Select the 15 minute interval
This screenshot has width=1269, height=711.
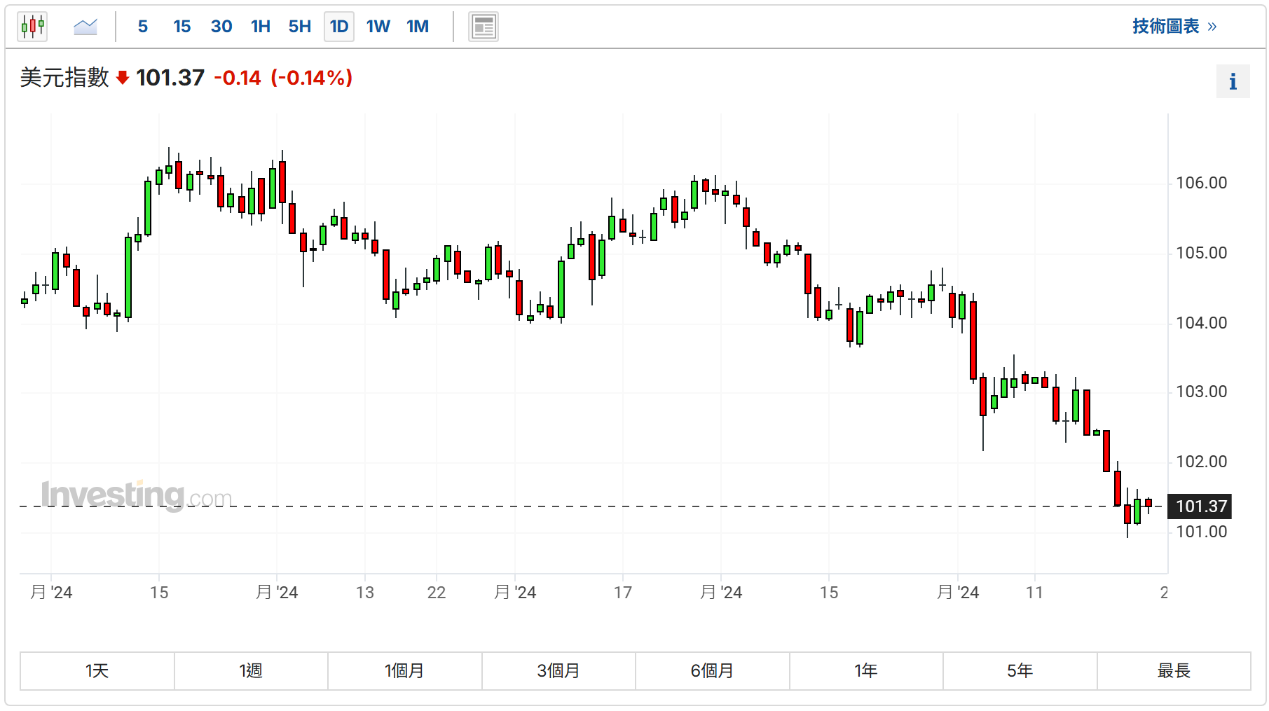pos(182,27)
